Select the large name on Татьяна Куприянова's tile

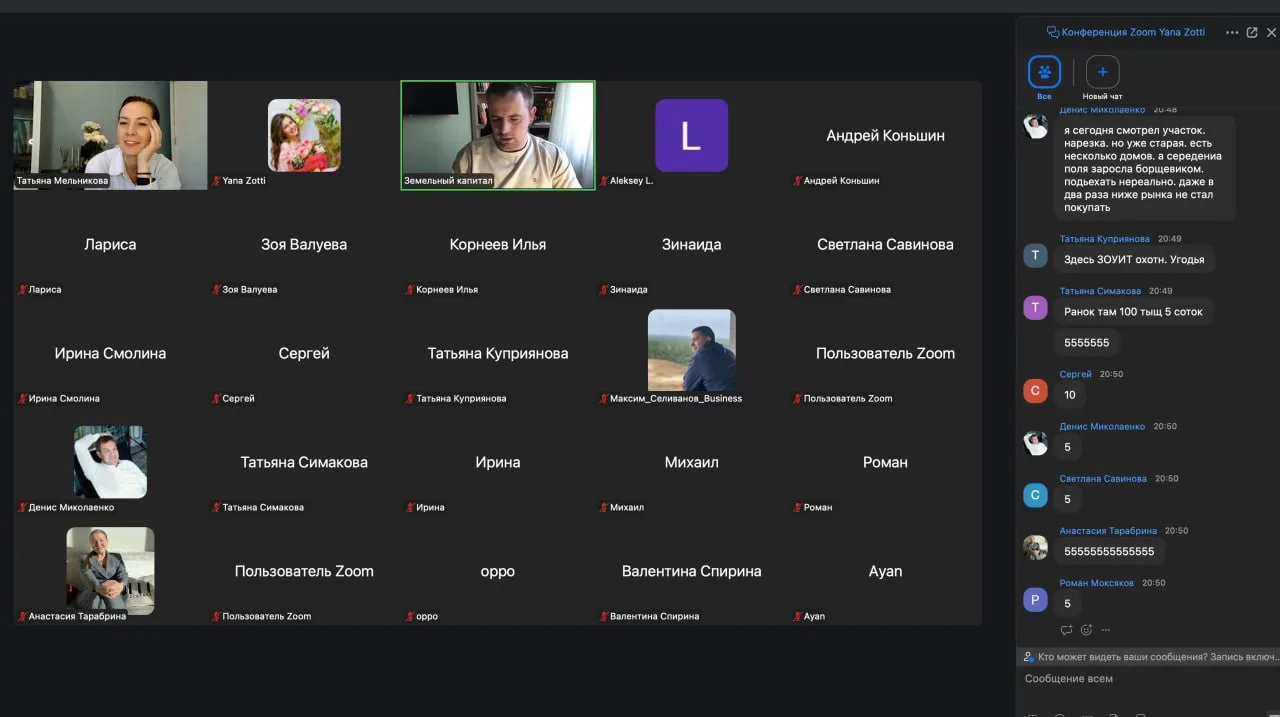[x=498, y=353]
